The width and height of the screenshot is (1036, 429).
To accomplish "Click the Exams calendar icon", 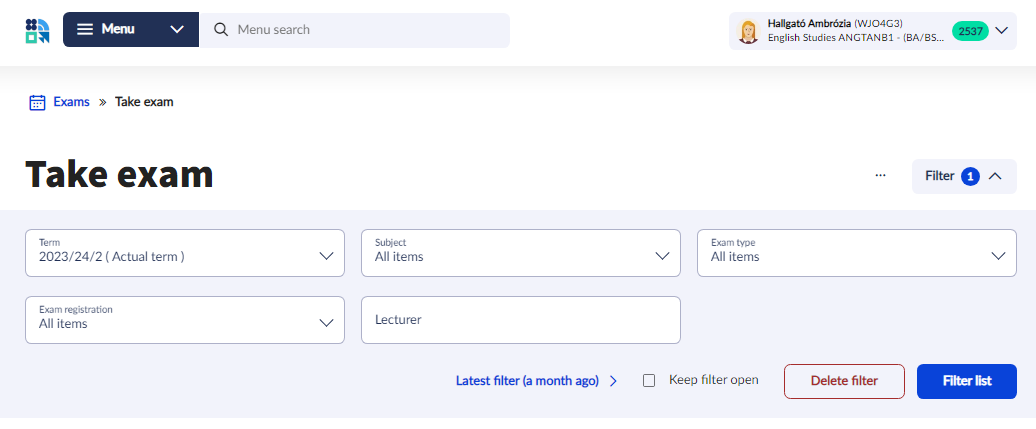I will [x=37, y=102].
